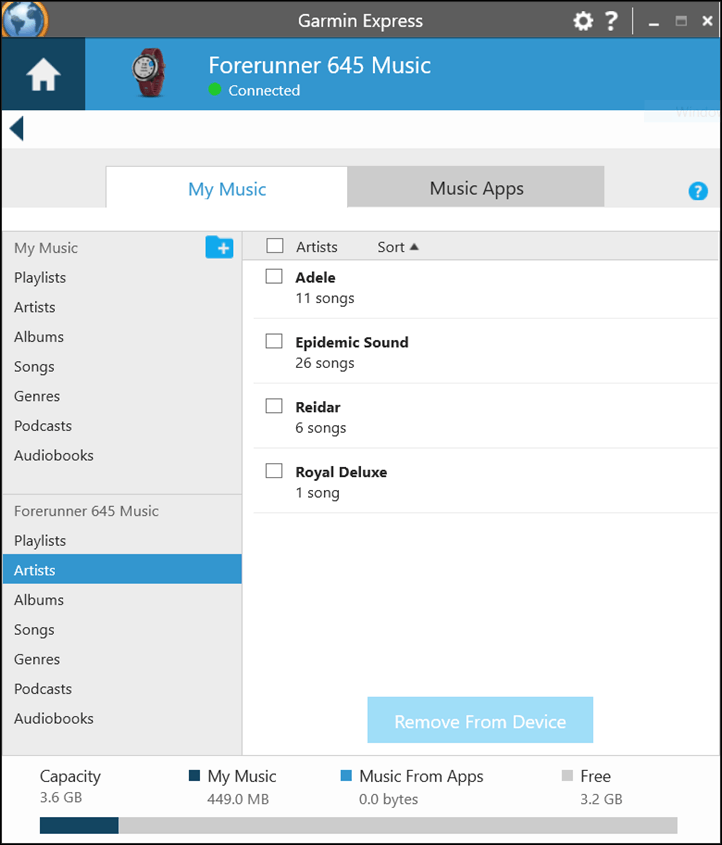Check the Epidemic Sound checkbox
Image resolution: width=722 pixels, height=845 pixels.
coord(274,341)
